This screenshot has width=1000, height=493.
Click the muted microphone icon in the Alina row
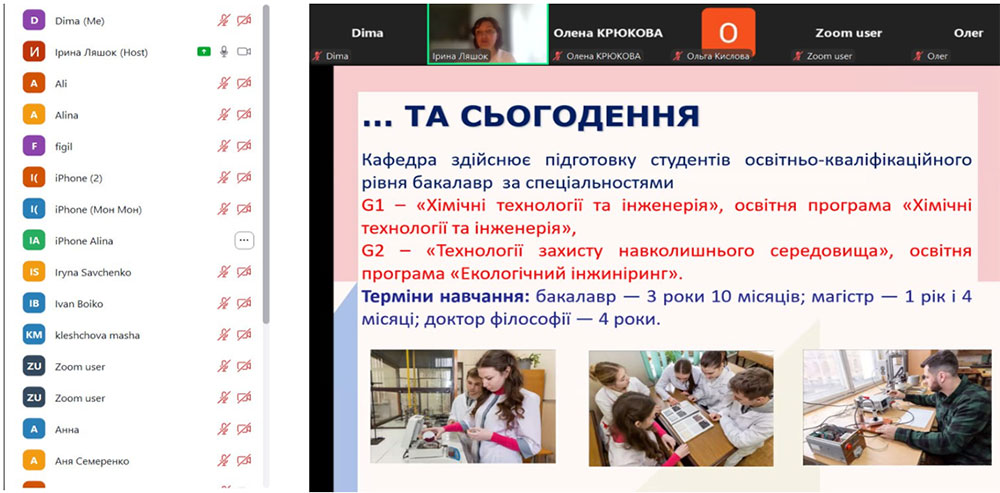223,115
